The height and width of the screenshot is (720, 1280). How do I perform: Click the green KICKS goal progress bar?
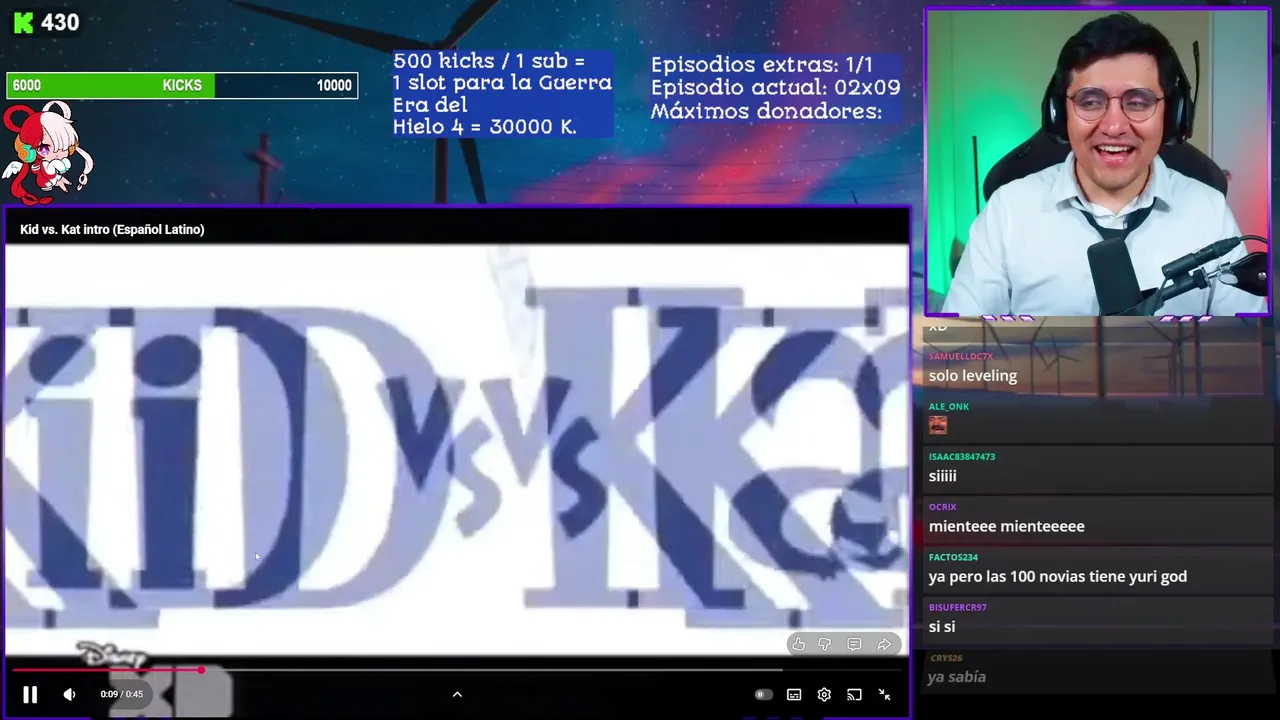182,85
